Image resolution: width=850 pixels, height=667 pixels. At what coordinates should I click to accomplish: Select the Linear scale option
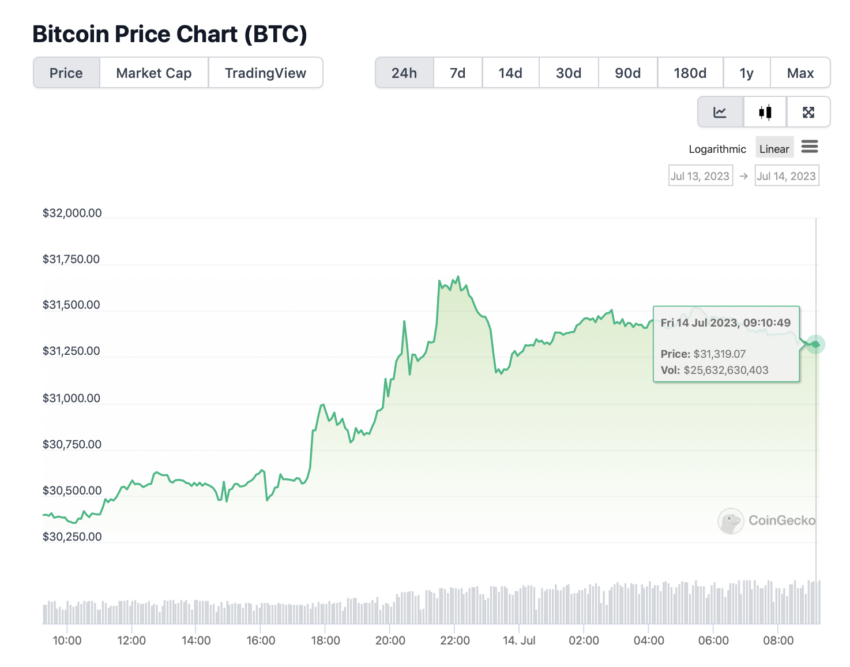774,149
